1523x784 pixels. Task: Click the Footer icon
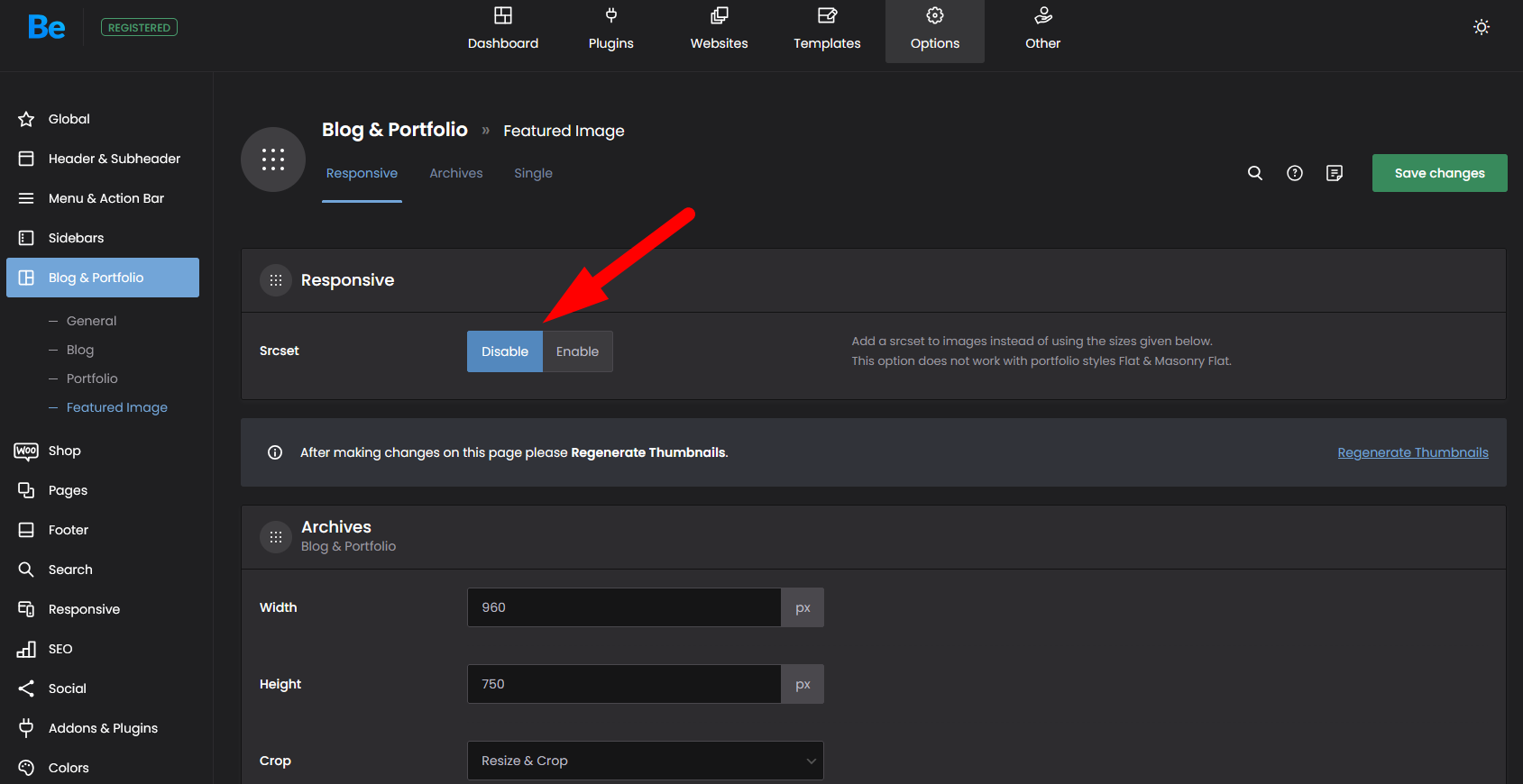click(26, 530)
